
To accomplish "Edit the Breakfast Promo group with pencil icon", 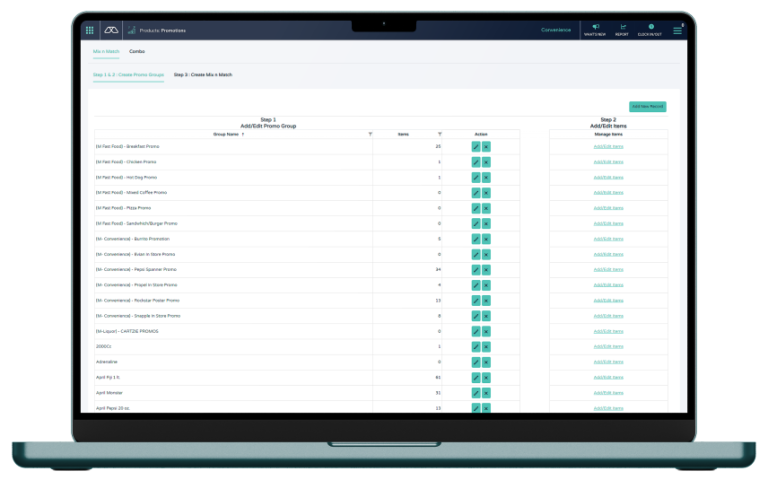I will 476,146.
